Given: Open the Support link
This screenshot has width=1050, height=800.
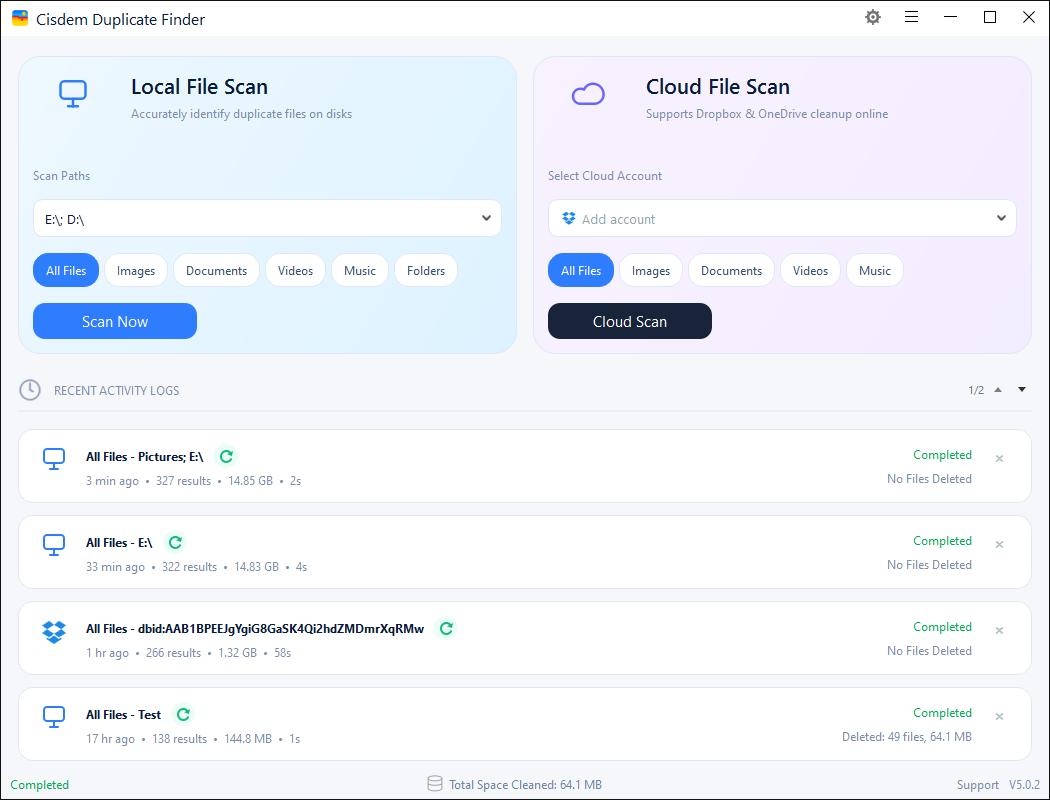Looking at the screenshot, I should tap(978, 785).
